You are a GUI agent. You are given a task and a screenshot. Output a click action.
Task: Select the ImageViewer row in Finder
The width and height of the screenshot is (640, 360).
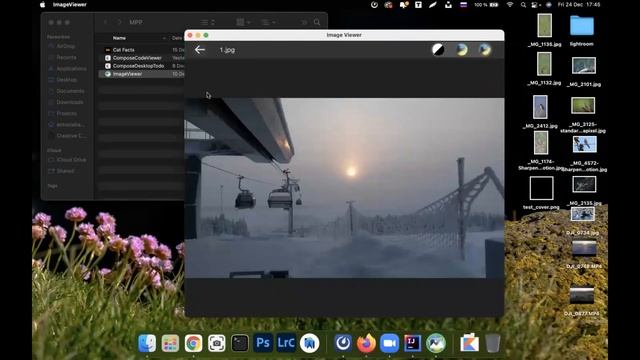point(141,74)
